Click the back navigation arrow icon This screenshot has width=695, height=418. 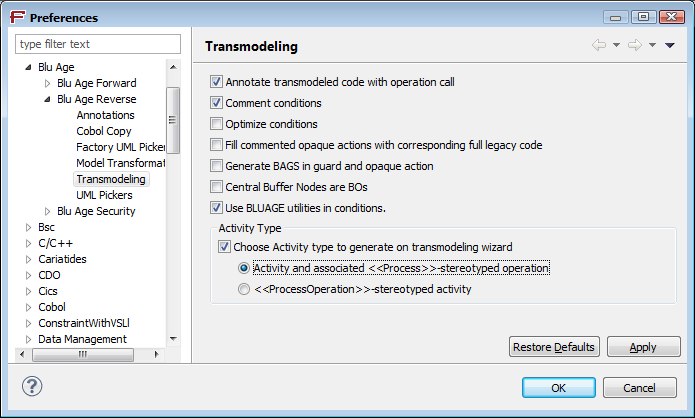[x=599, y=45]
